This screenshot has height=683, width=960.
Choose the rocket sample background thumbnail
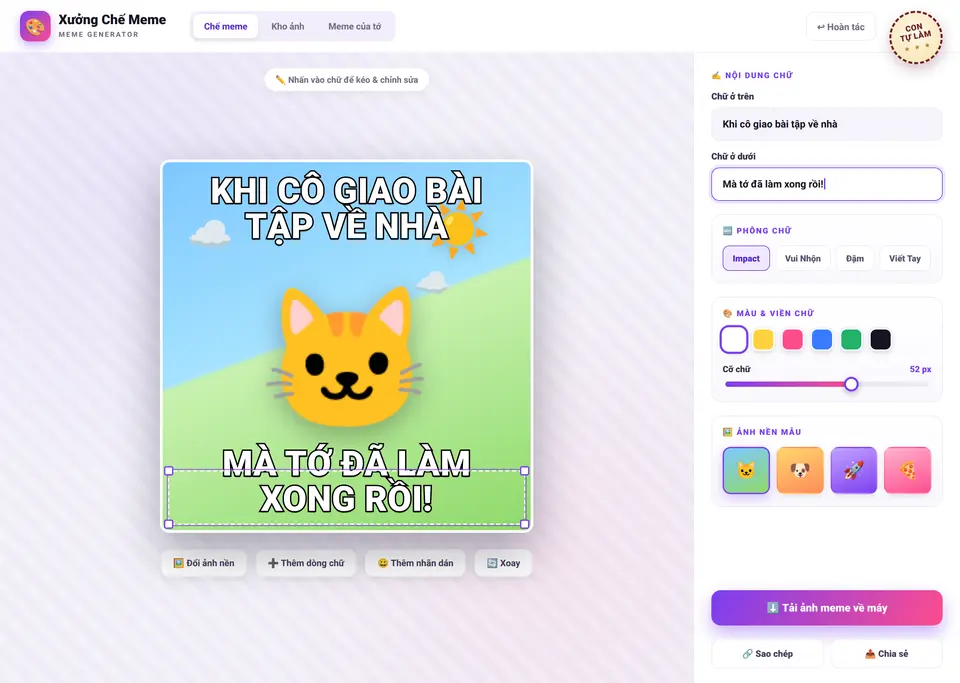coord(853,470)
